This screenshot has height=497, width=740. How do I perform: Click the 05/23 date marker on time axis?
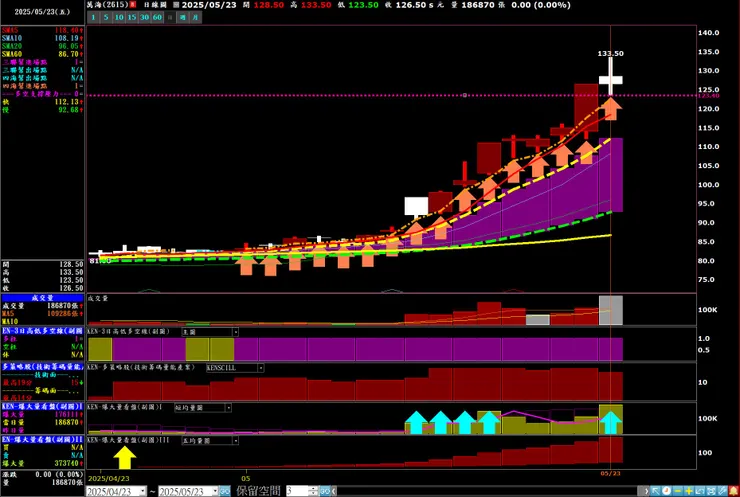pos(610,473)
